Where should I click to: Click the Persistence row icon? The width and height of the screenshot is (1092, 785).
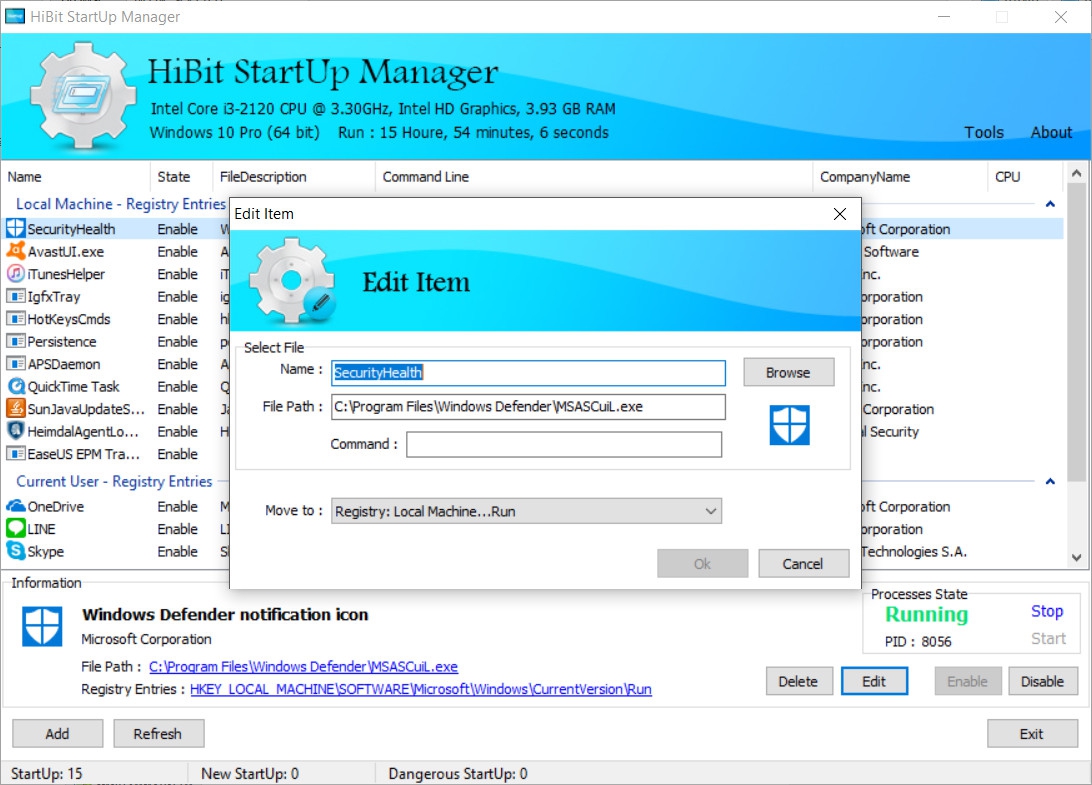15,341
